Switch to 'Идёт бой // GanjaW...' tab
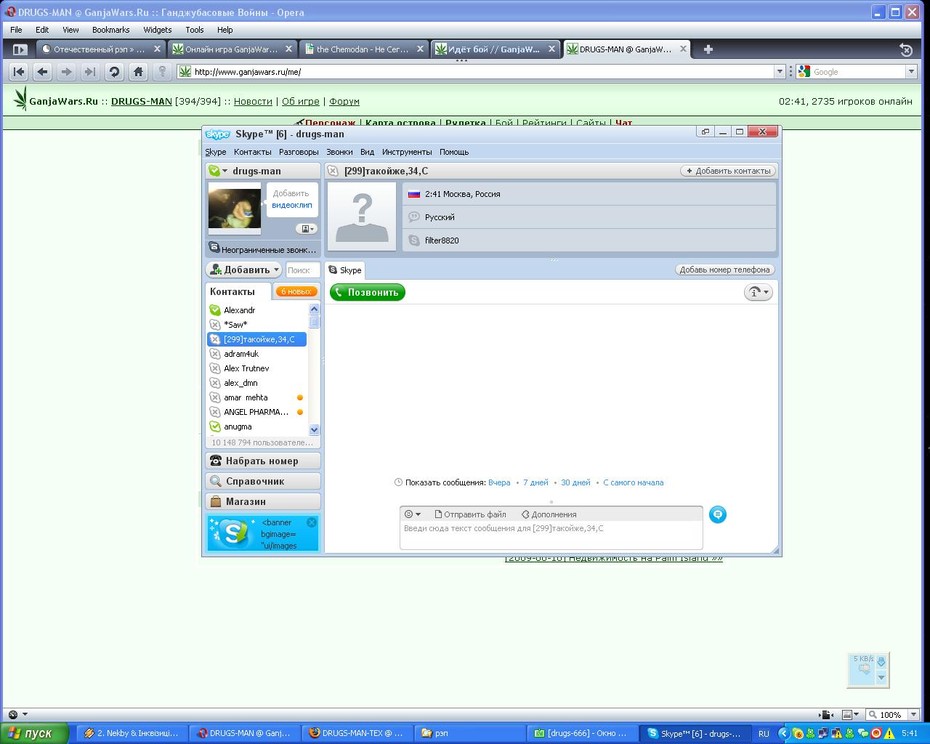Viewport: 930px width, 744px height. pyautogui.click(x=495, y=49)
